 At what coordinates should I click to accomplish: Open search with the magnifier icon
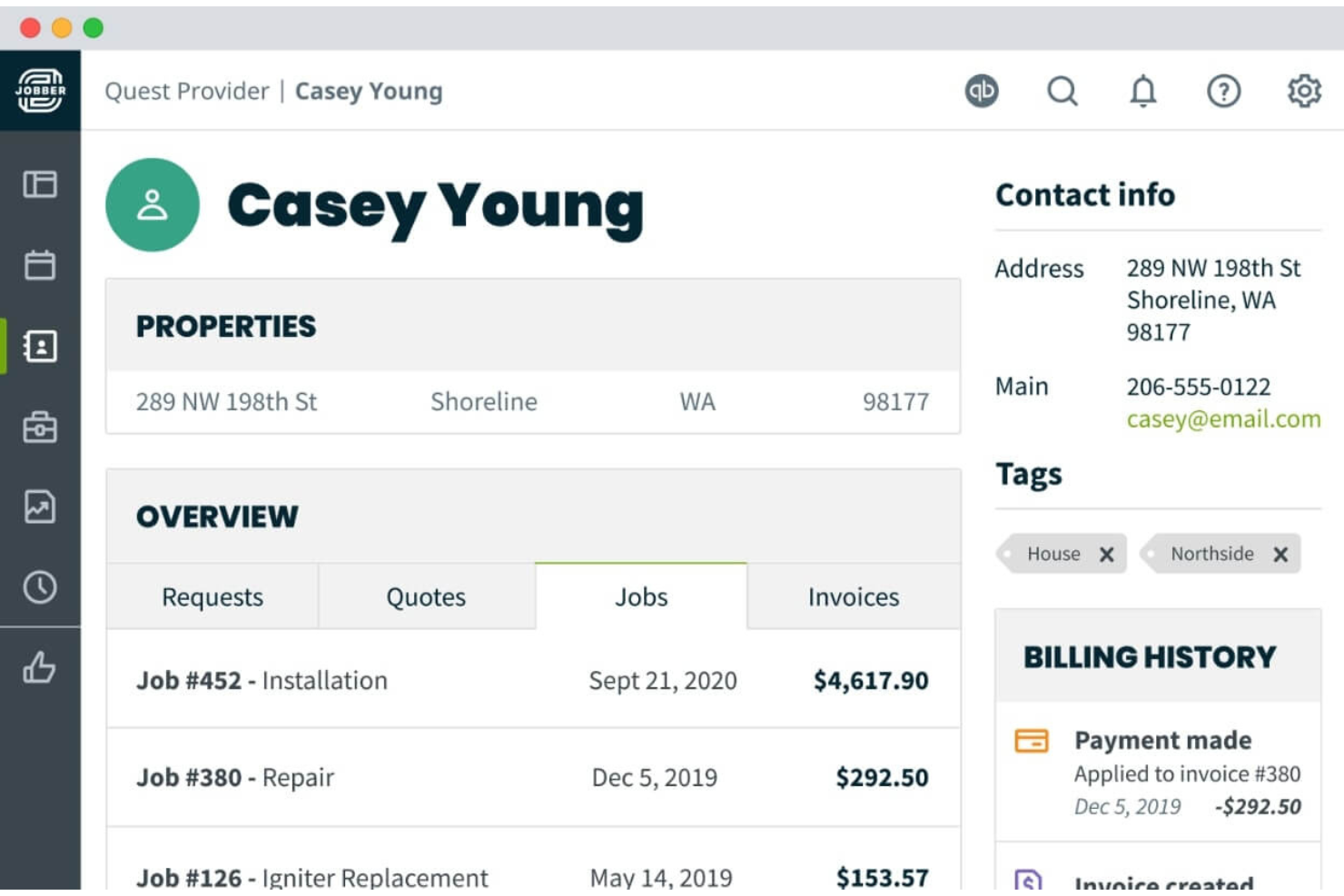(x=1062, y=91)
